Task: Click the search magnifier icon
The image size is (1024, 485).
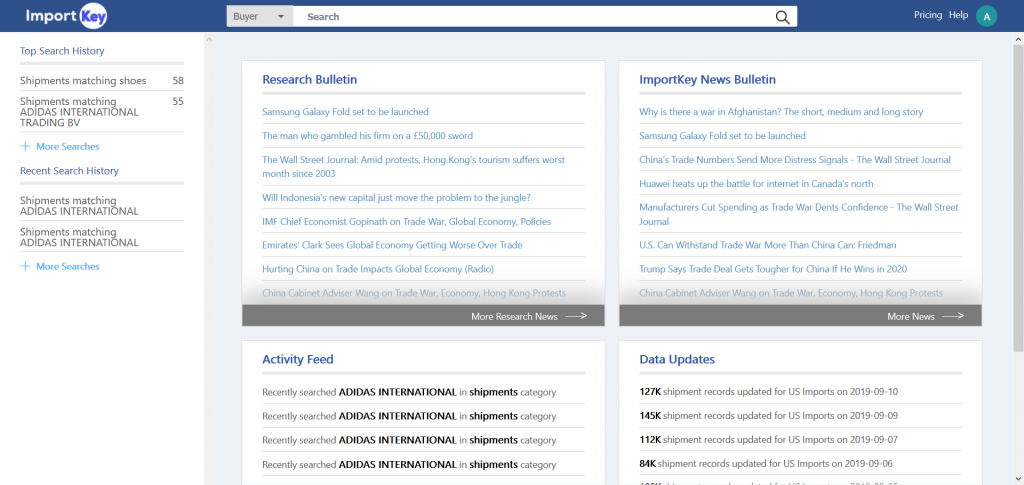Action: (x=782, y=17)
